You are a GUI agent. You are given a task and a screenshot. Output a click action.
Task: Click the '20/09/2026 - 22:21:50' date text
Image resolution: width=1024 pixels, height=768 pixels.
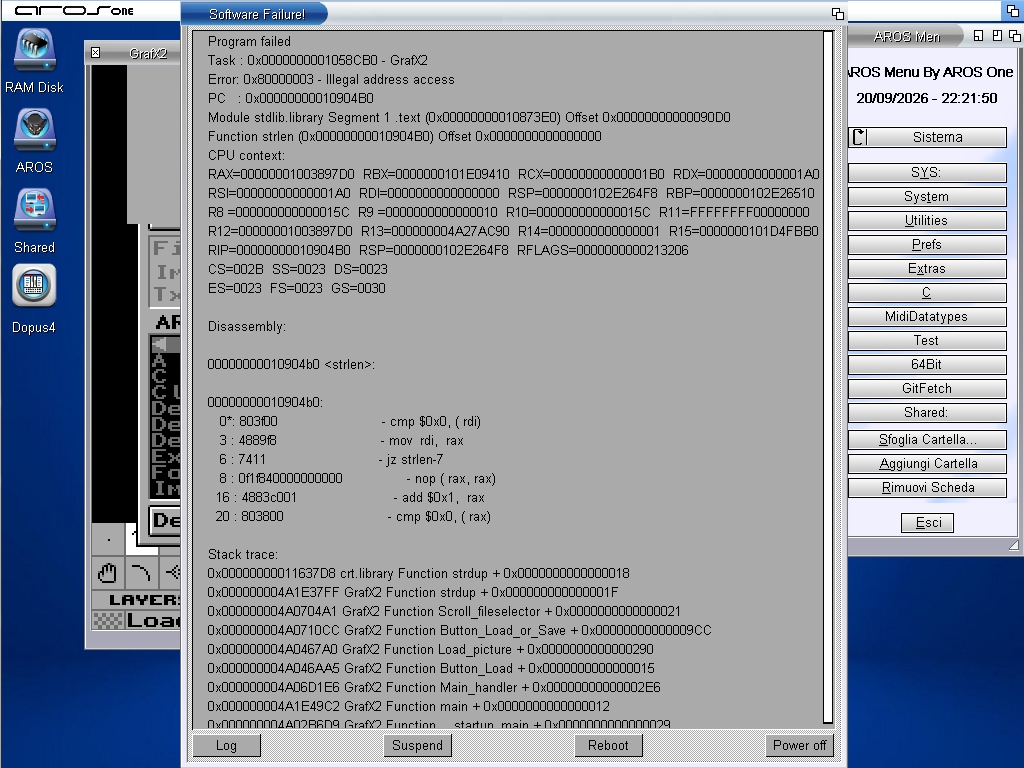927,98
